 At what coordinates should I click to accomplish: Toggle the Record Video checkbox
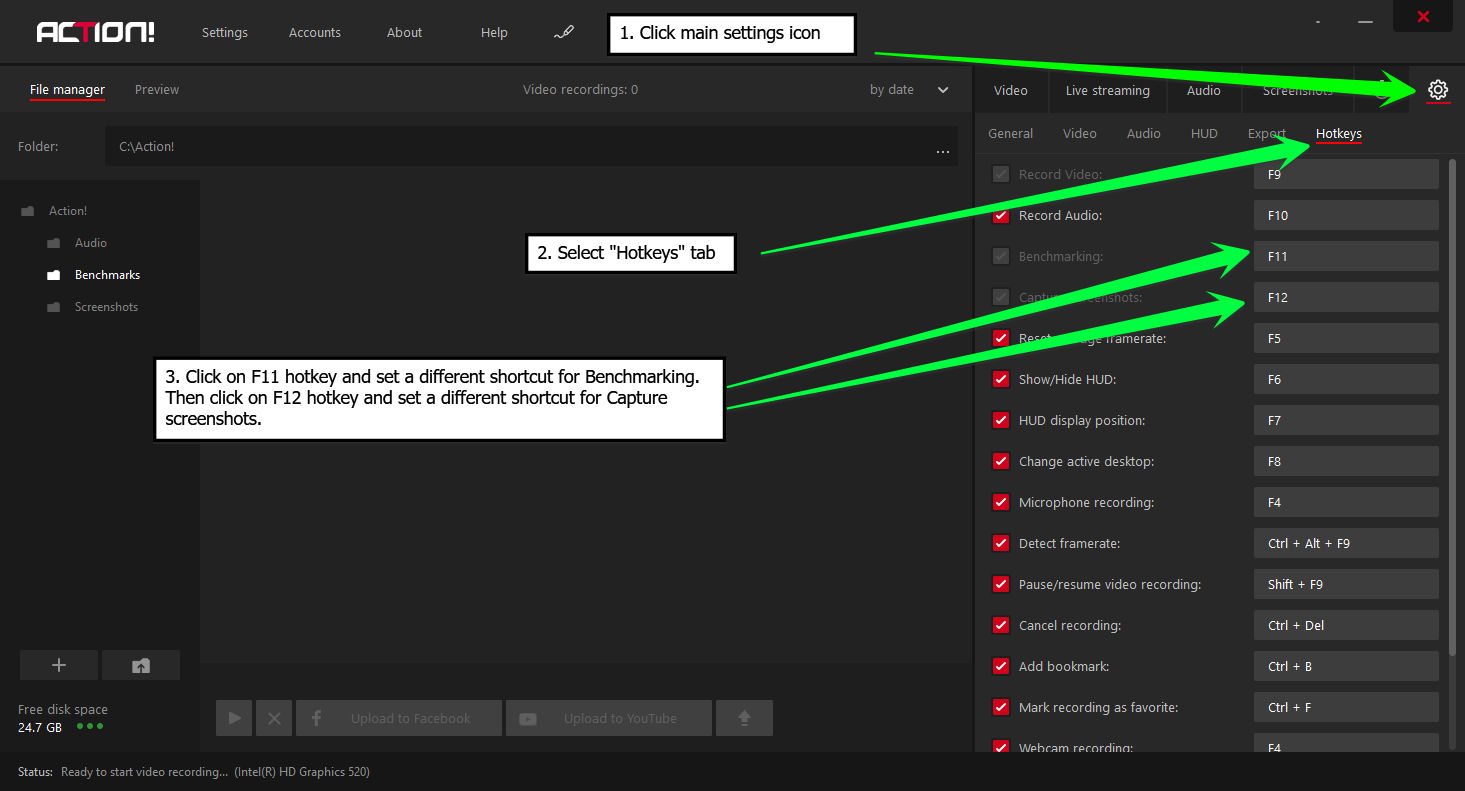click(x=1001, y=174)
